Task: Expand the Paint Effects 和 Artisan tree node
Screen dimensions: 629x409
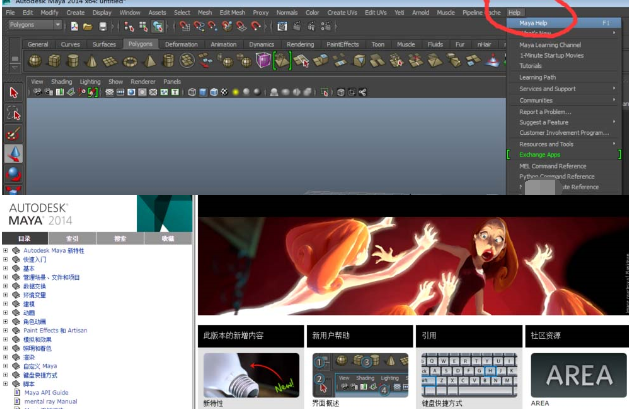Action: (6, 329)
